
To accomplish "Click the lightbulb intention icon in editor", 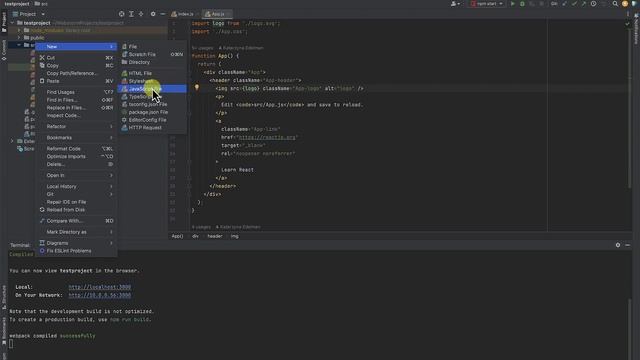I will 197,87.
